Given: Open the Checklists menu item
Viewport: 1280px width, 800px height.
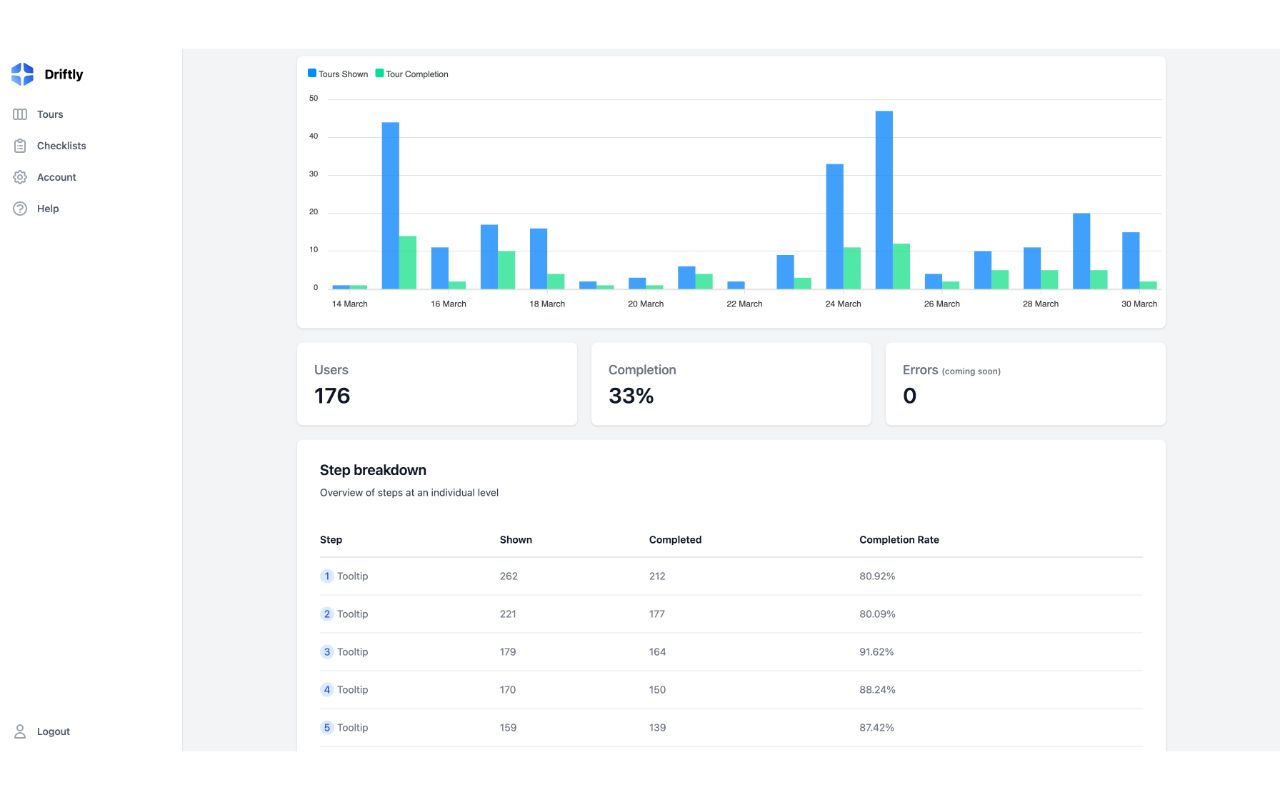Looking at the screenshot, I should tap(61, 146).
